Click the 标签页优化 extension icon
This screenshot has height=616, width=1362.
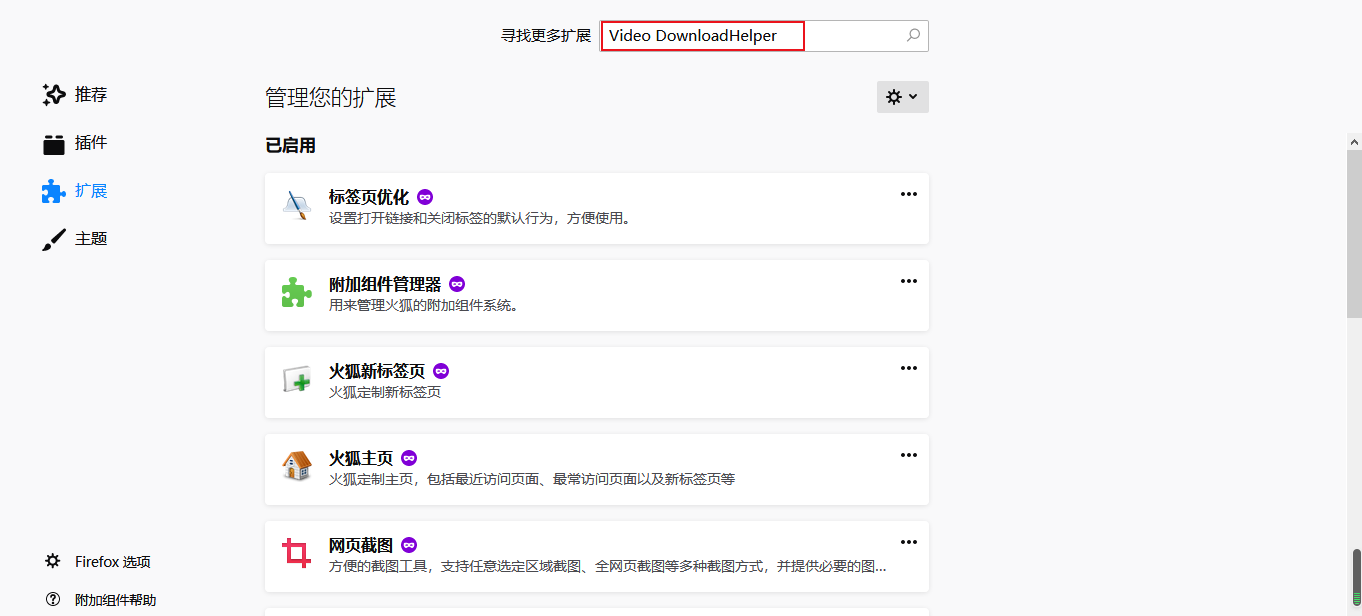click(296, 207)
